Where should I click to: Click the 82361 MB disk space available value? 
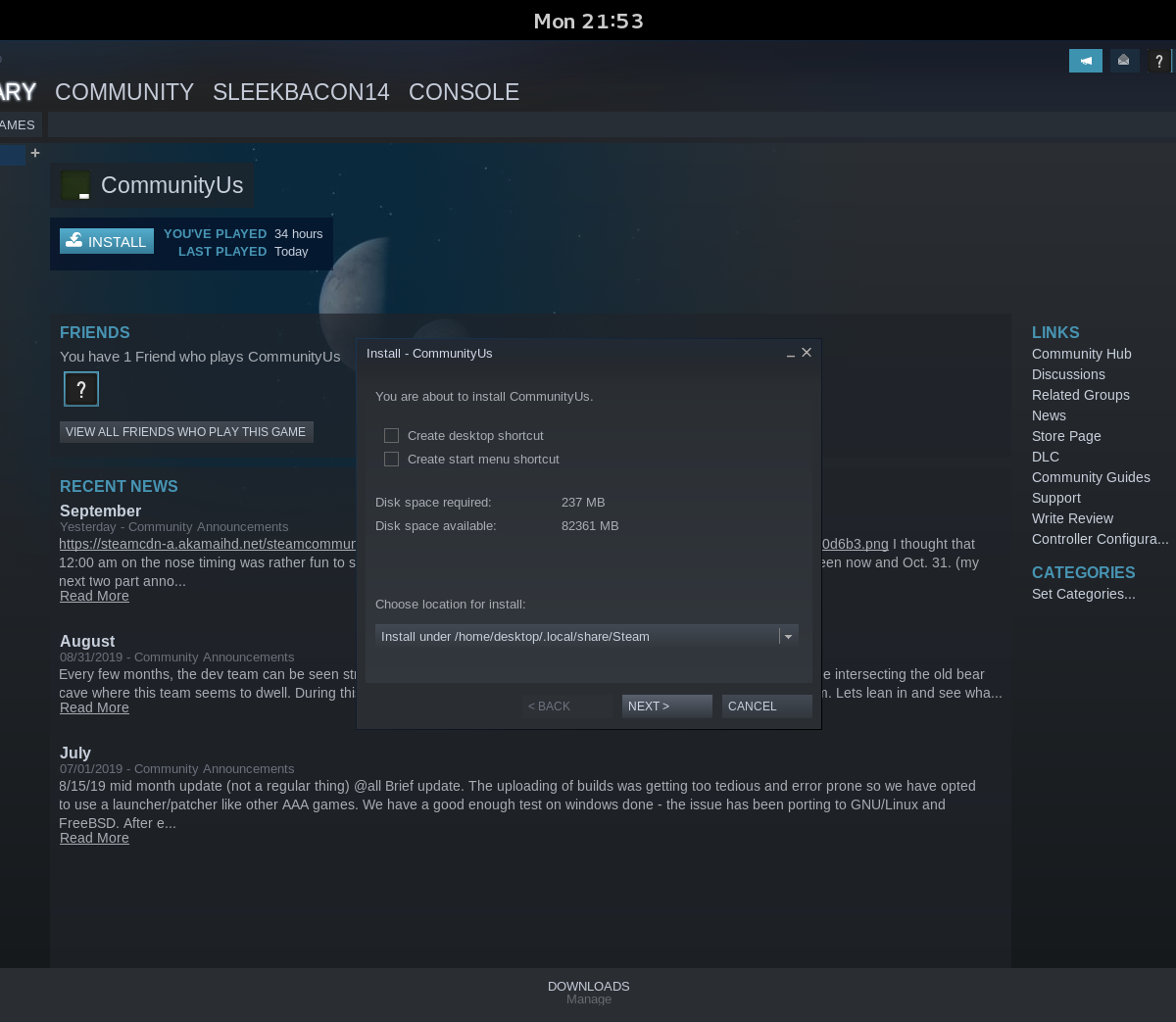pyautogui.click(x=590, y=526)
